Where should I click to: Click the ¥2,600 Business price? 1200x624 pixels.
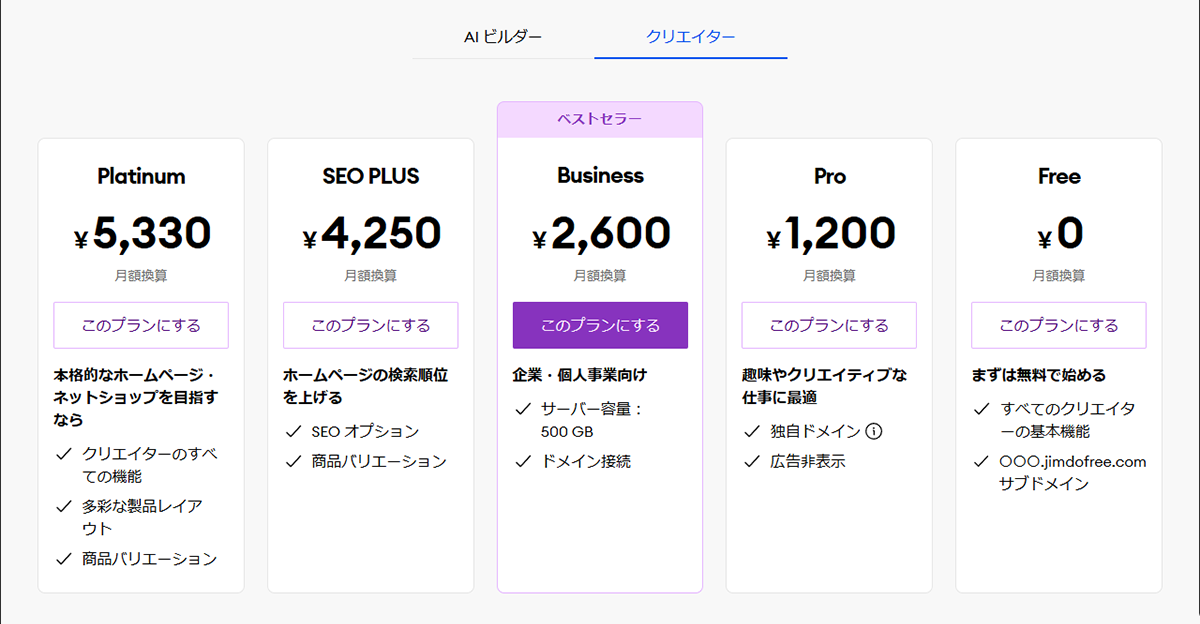pyautogui.click(x=600, y=232)
